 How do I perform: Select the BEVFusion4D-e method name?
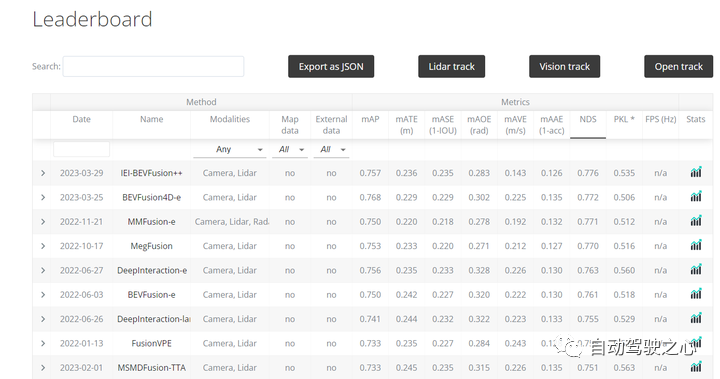pyautogui.click(x=152, y=198)
